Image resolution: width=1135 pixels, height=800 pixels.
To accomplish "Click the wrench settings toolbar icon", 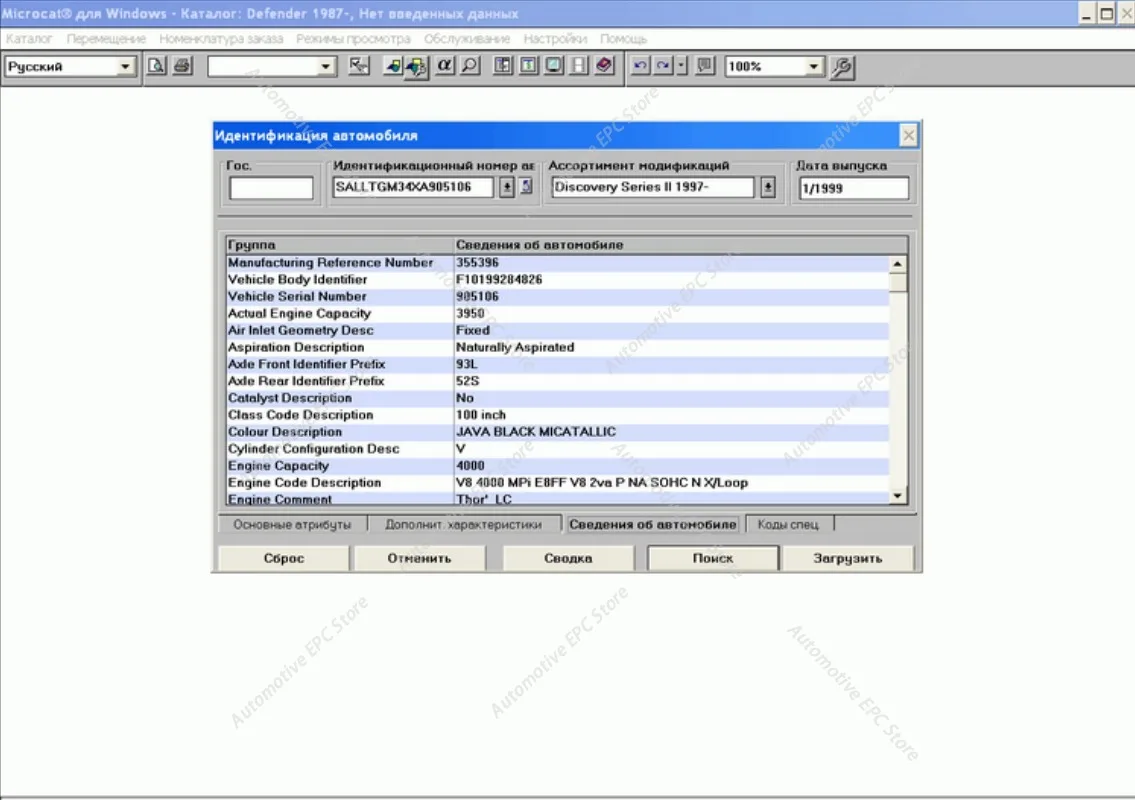I will point(842,67).
